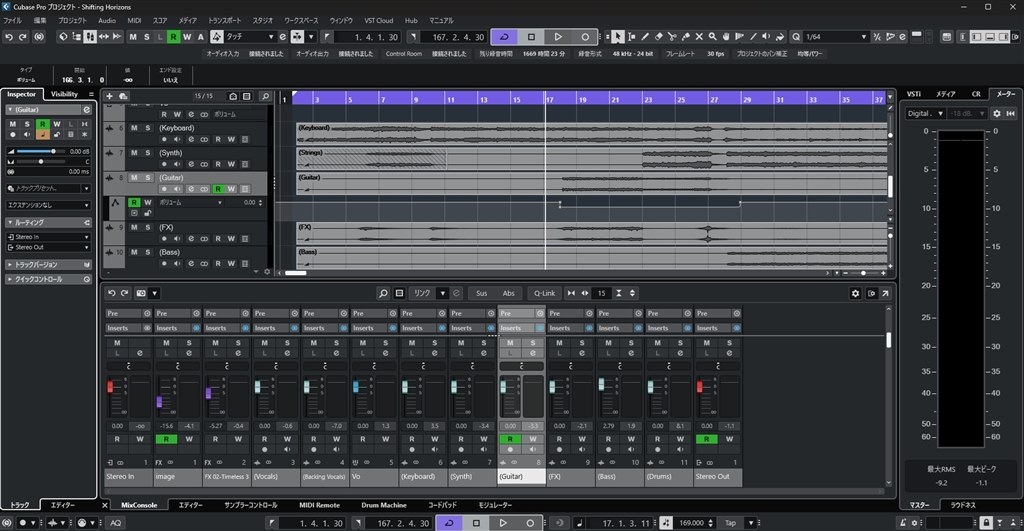Click the Play button in the top transport
The height and width of the screenshot is (531, 1024).
tap(558, 37)
